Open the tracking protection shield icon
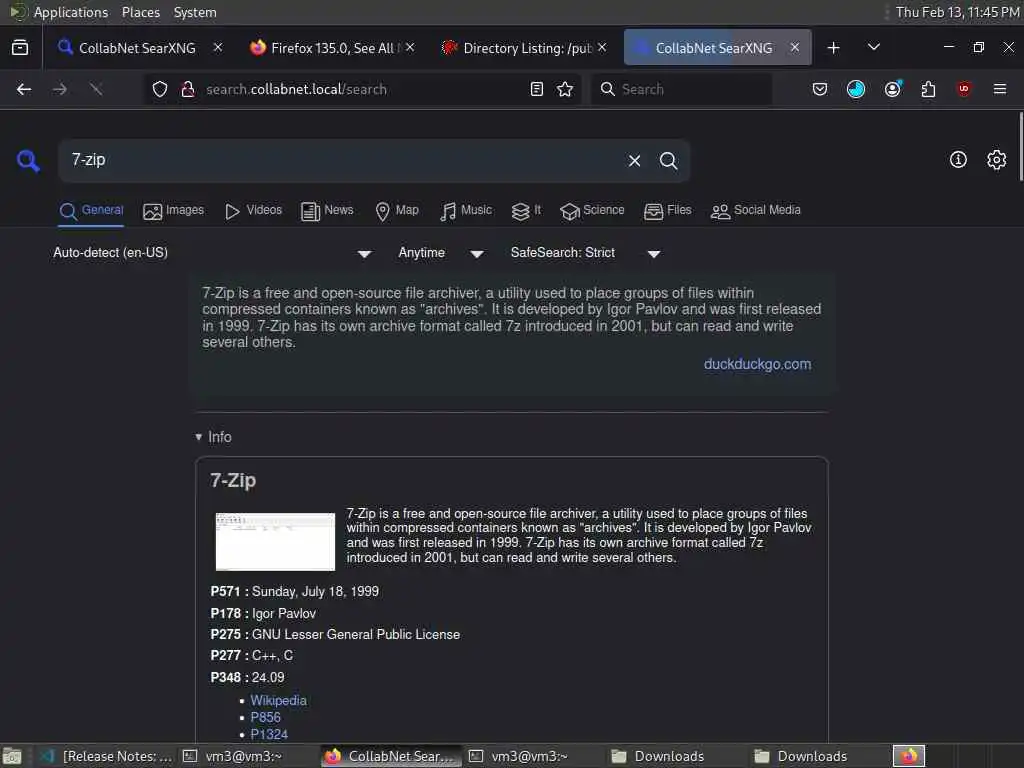 [x=160, y=89]
